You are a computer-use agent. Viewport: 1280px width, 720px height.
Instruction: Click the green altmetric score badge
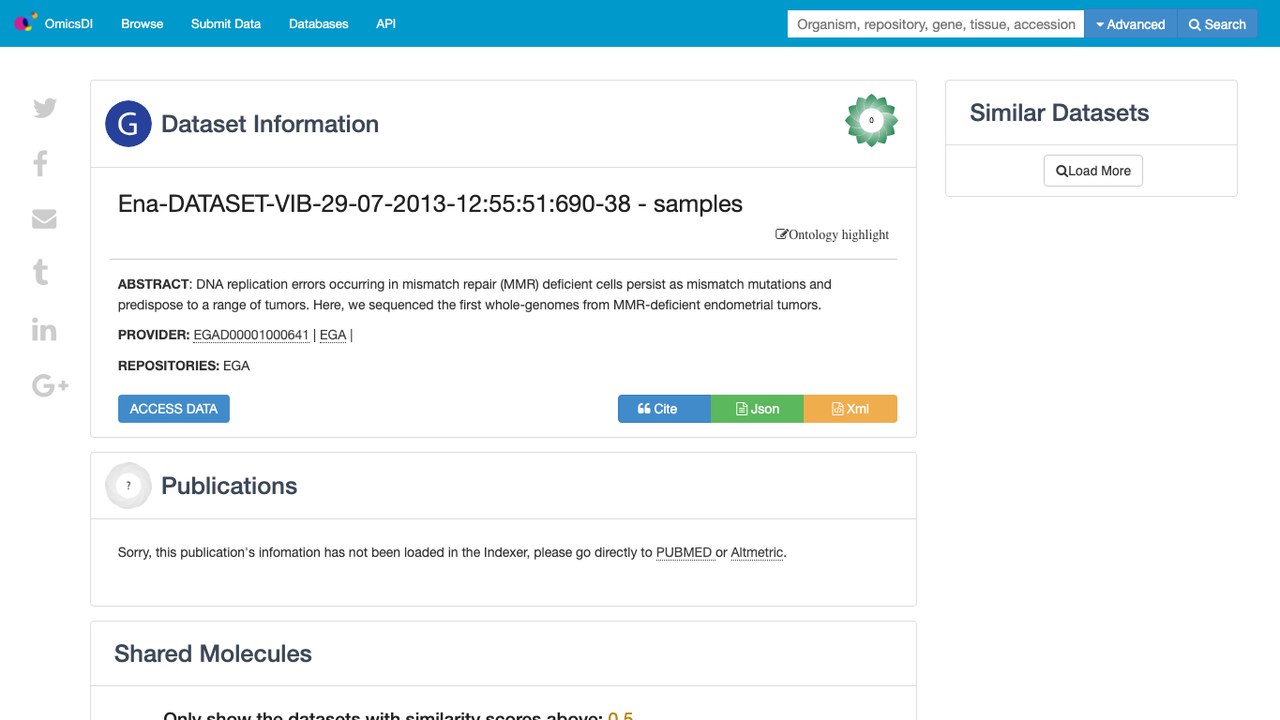click(x=871, y=120)
